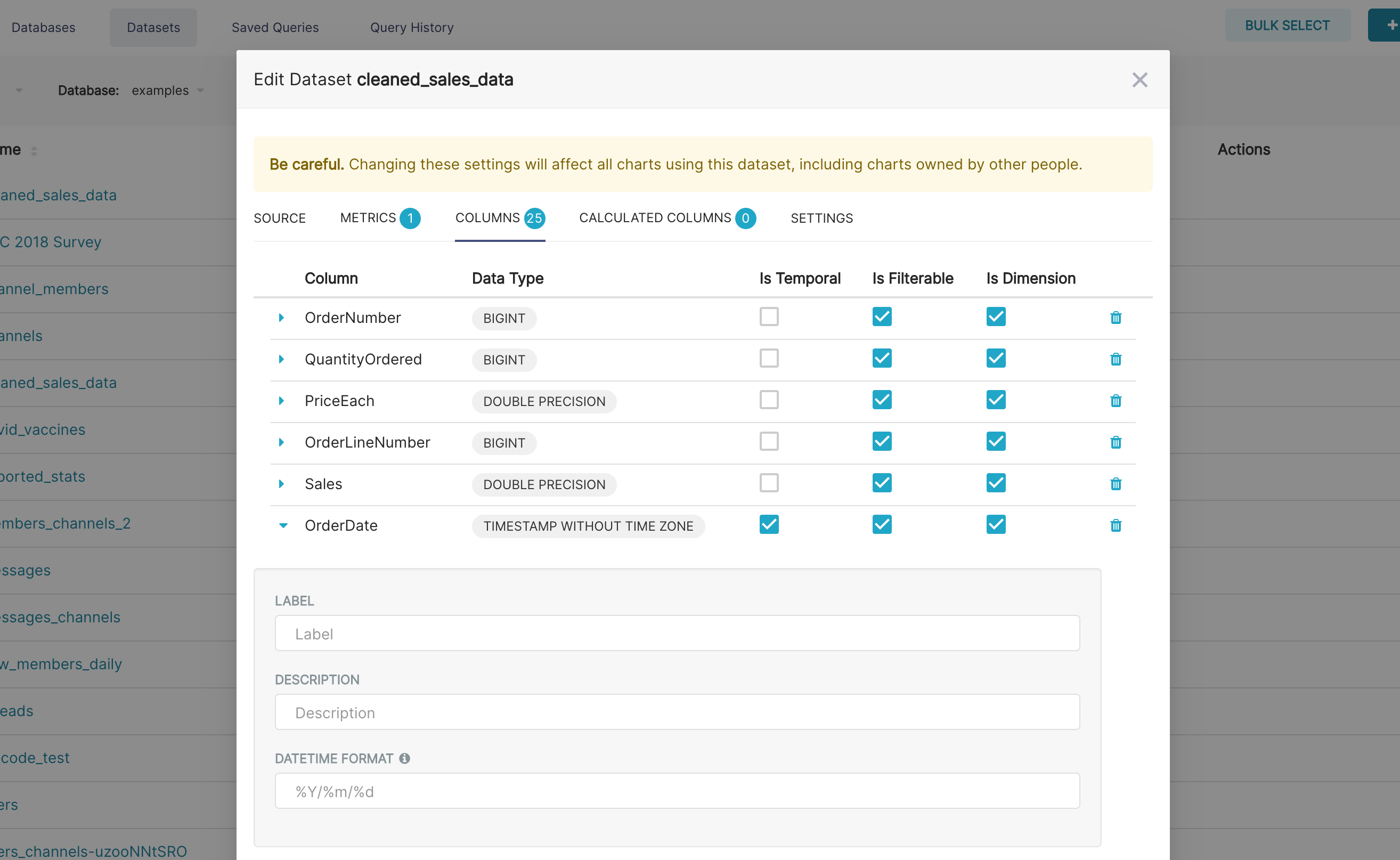The image size is (1400, 860).
Task: Open the examples database dropdown
Action: 167,90
